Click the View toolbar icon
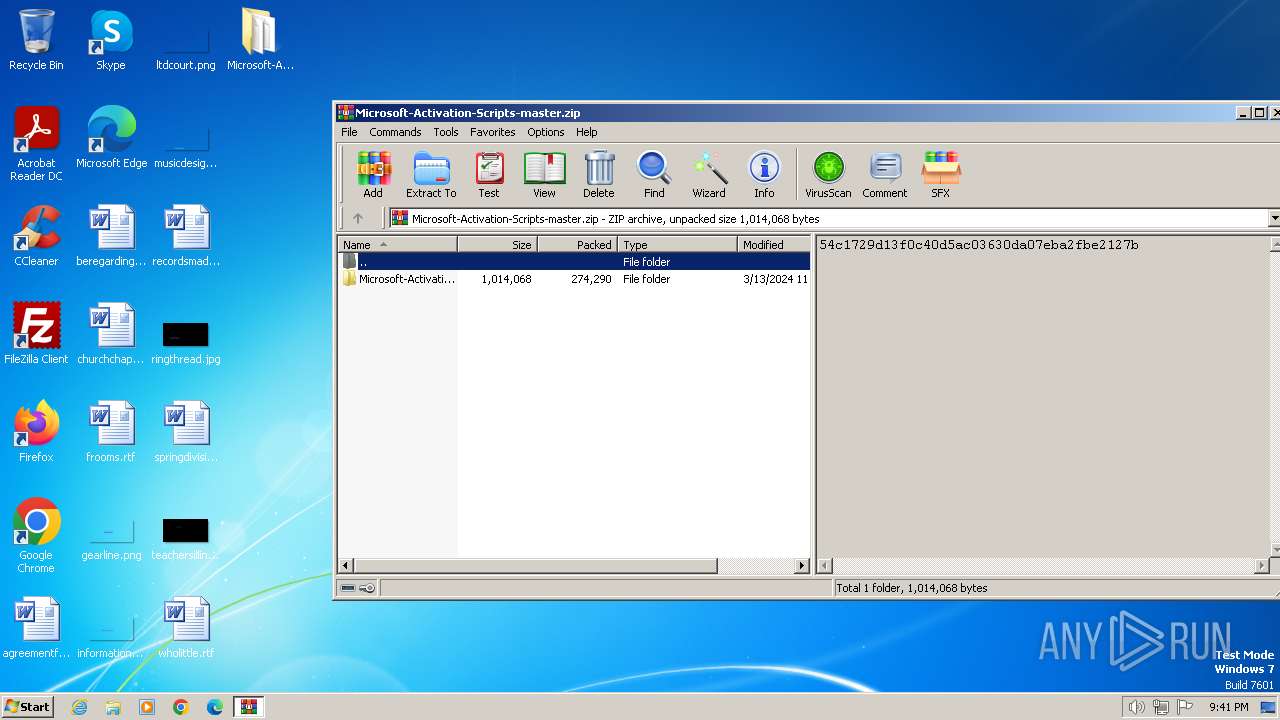Image resolution: width=1280 pixels, height=720 pixels. (544, 174)
